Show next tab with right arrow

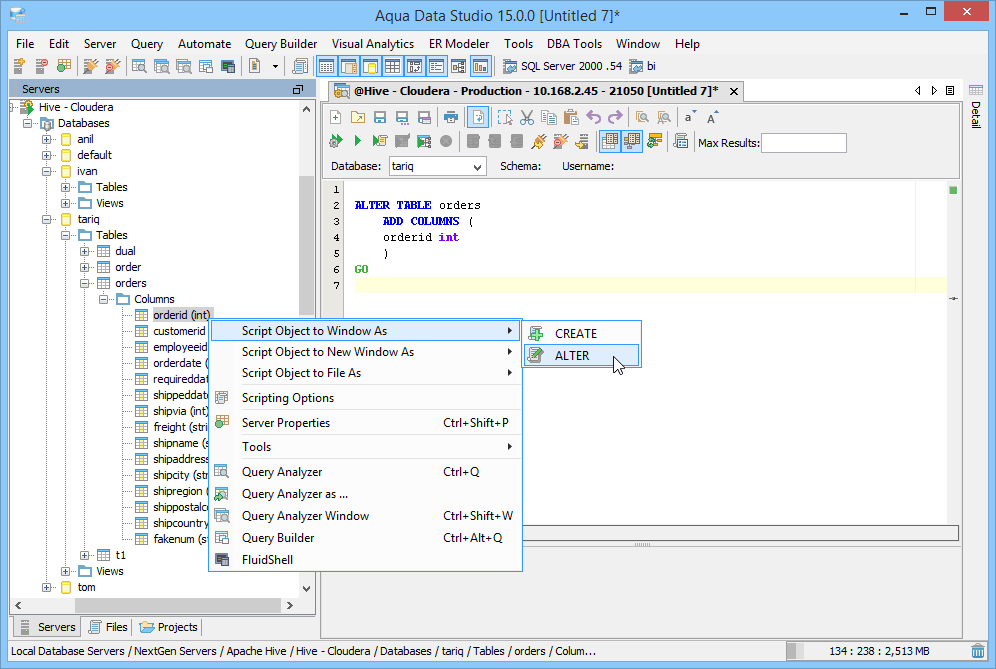pos(934,91)
